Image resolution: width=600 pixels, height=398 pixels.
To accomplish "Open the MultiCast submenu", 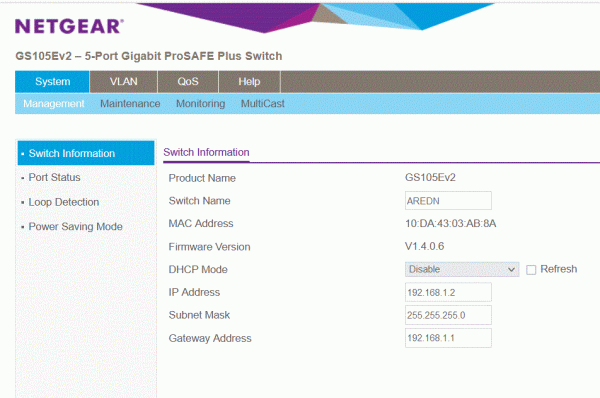I will [262, 104].
